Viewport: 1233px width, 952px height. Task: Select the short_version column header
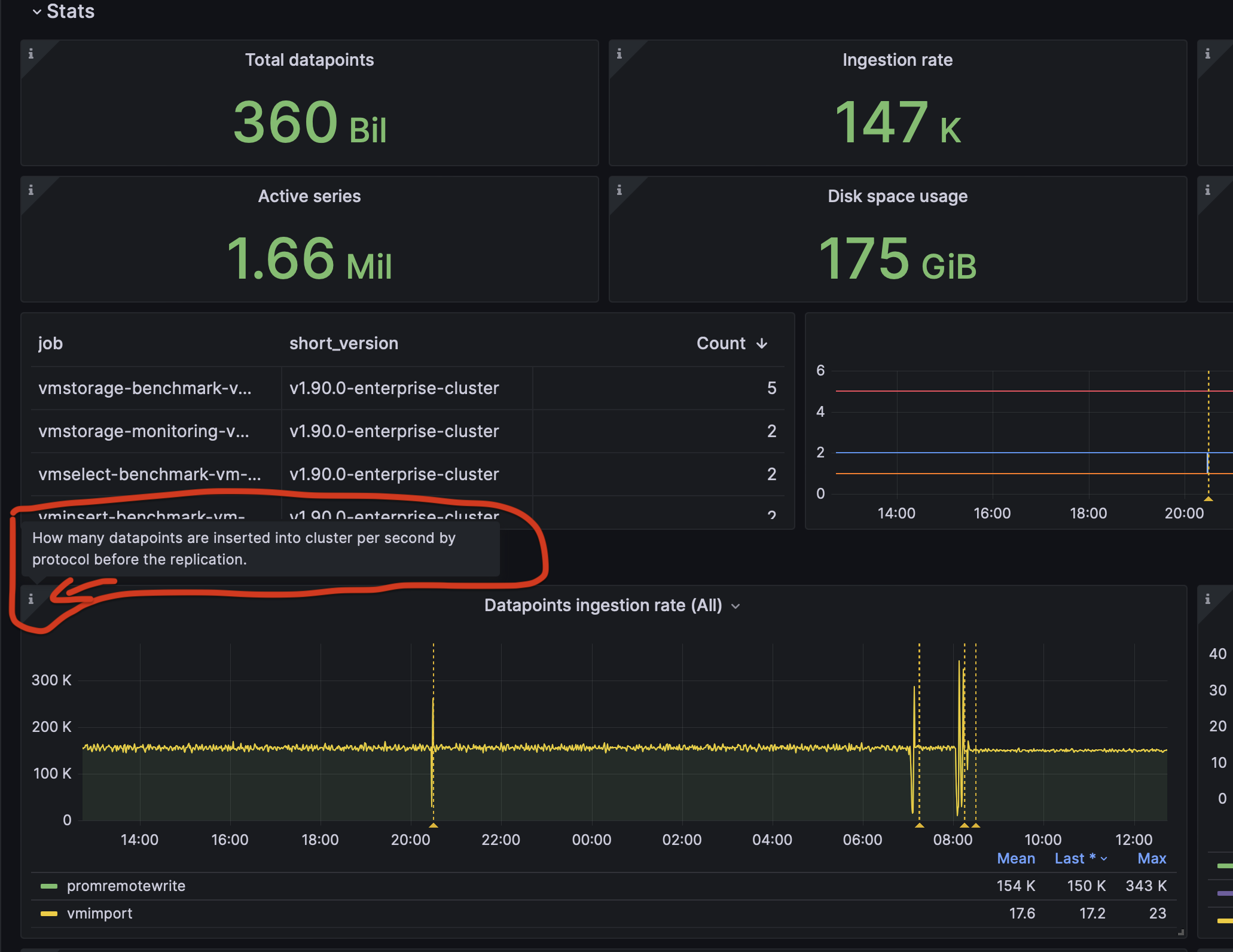point(344,343)
